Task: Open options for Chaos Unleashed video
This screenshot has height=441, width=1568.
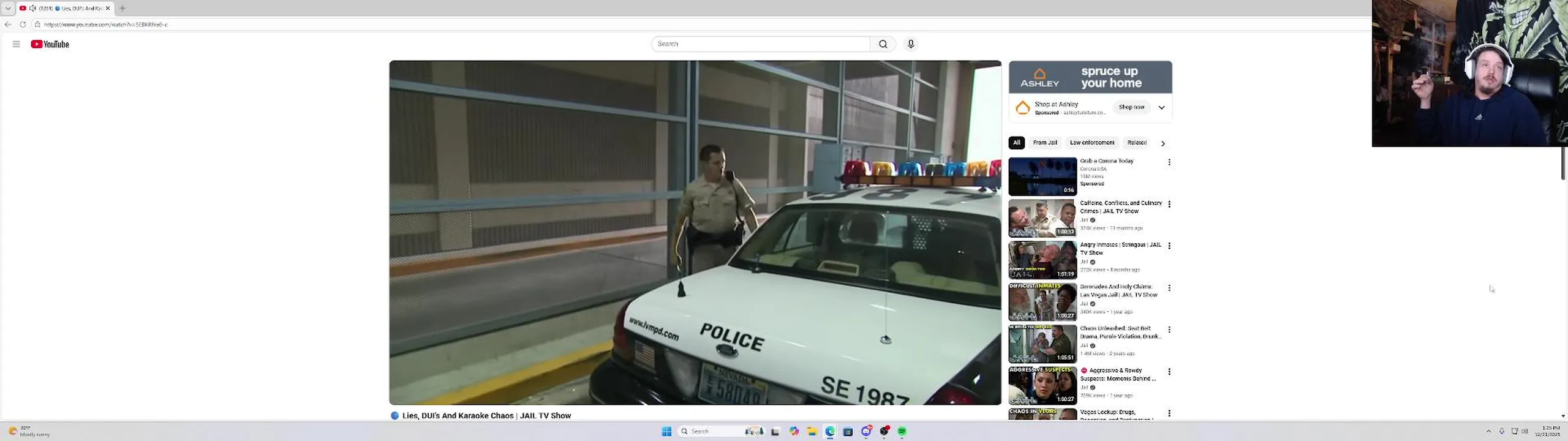Action: (x=1169, y=330)
